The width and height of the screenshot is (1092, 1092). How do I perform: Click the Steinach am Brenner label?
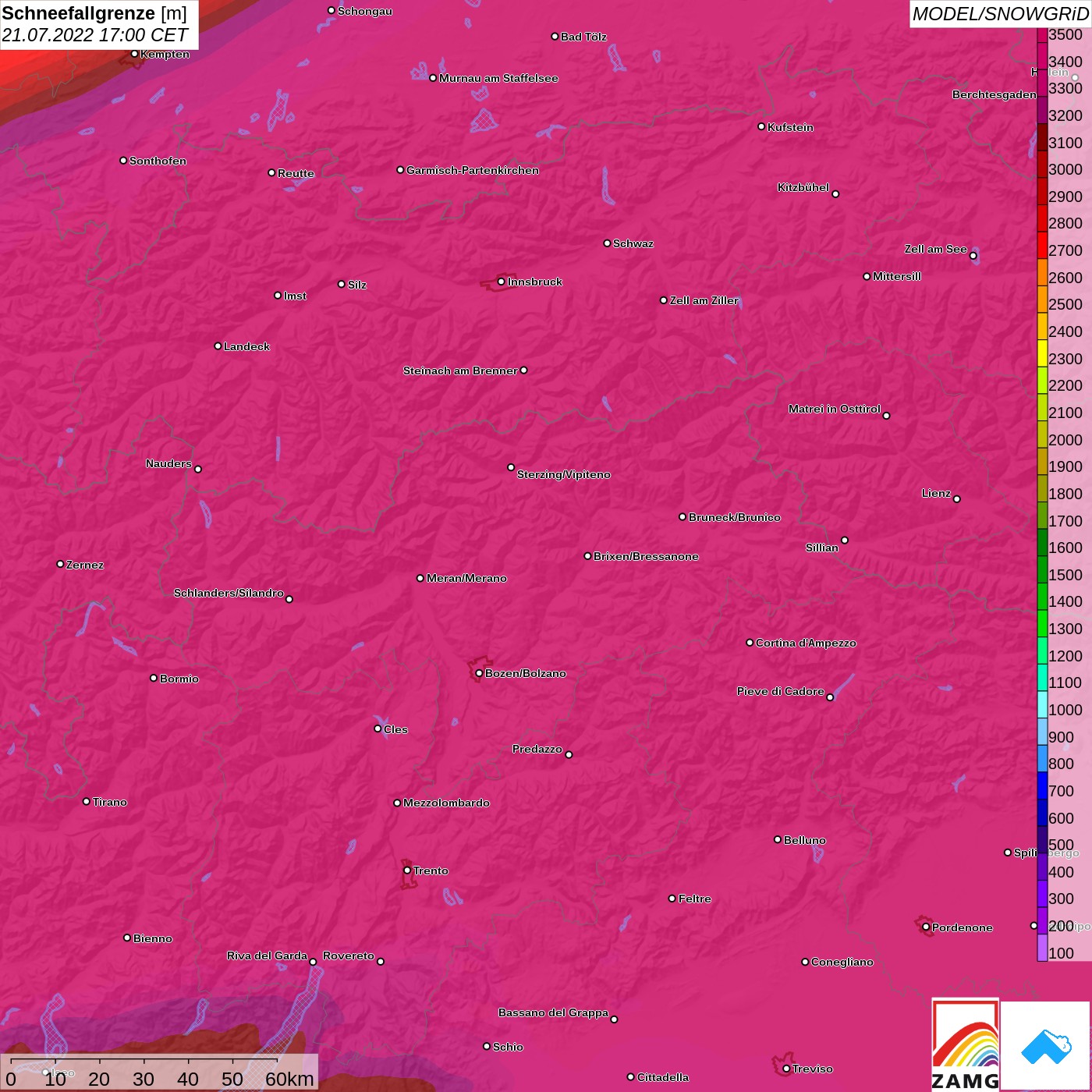(460, 370)
